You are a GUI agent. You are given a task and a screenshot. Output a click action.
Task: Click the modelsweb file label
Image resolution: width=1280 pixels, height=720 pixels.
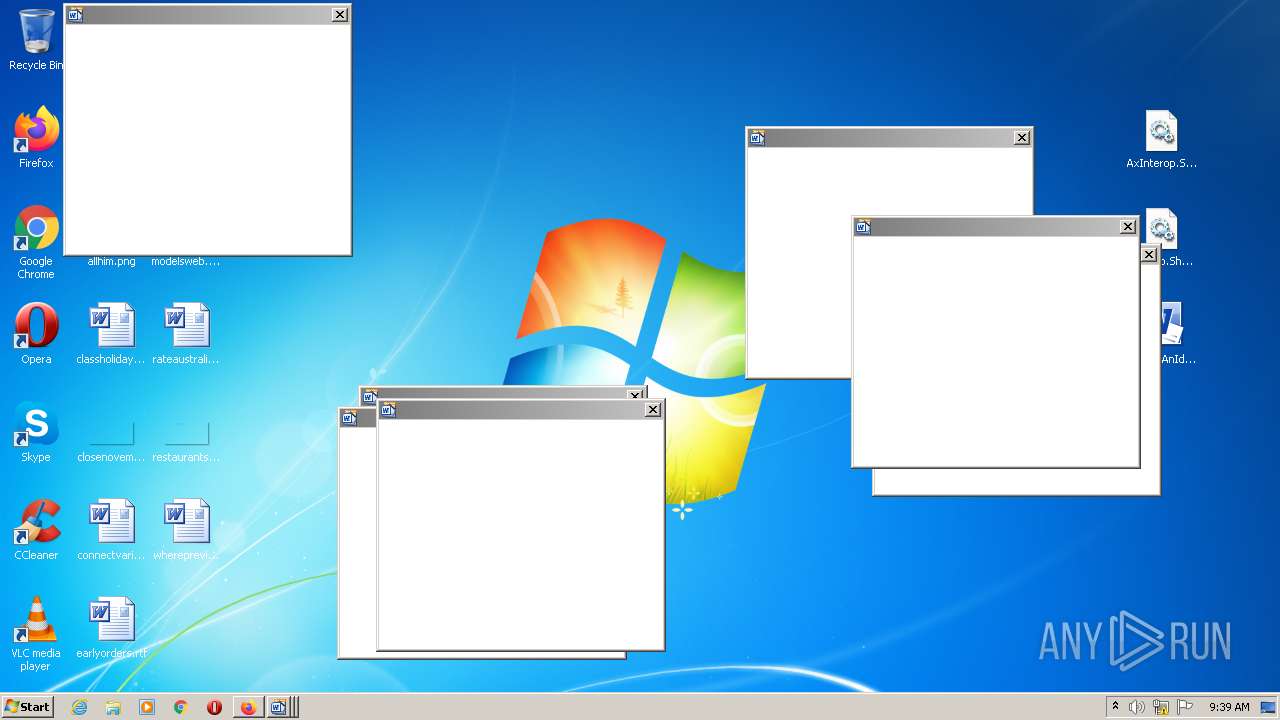(x=186, y=262)
